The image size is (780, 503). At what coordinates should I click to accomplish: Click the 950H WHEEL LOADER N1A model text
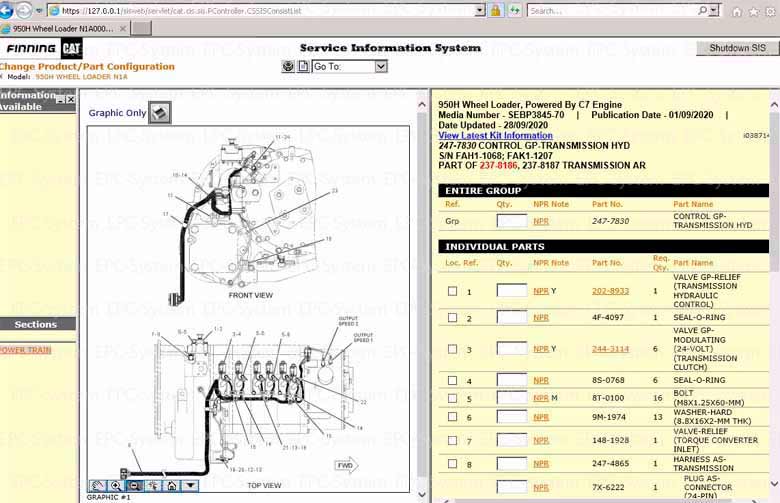pos(82,77)
